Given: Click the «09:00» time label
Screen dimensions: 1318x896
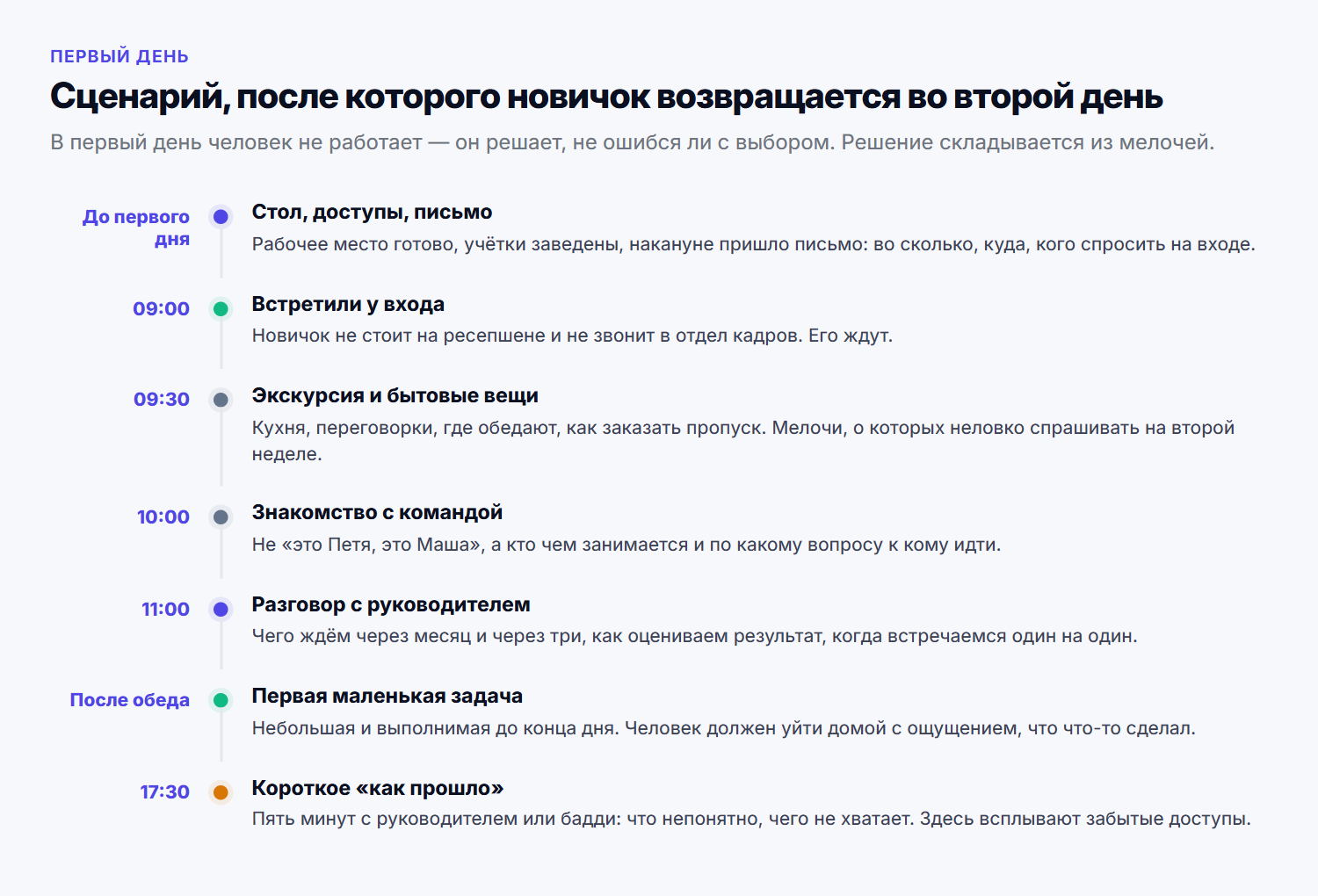Looking at the screenshot, I should point(161,308).
